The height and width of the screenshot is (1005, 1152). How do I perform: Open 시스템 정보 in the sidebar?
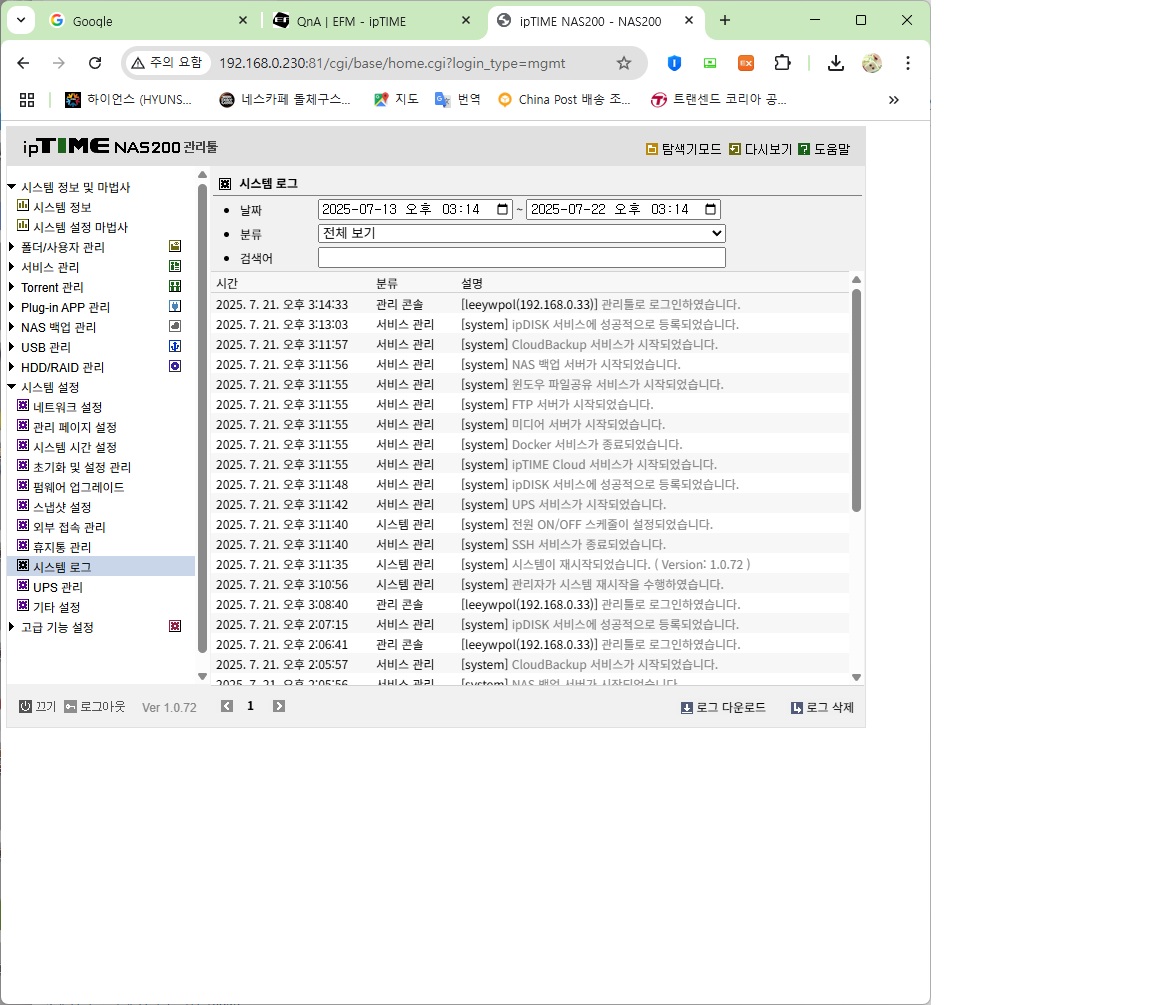coord(62,207)
